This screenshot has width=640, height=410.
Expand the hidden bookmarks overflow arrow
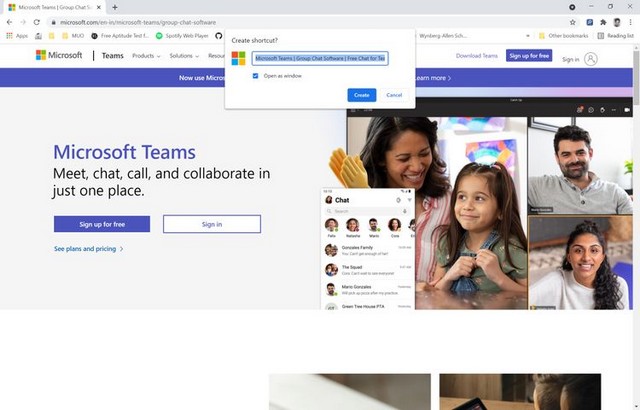[x=528, y=36]
